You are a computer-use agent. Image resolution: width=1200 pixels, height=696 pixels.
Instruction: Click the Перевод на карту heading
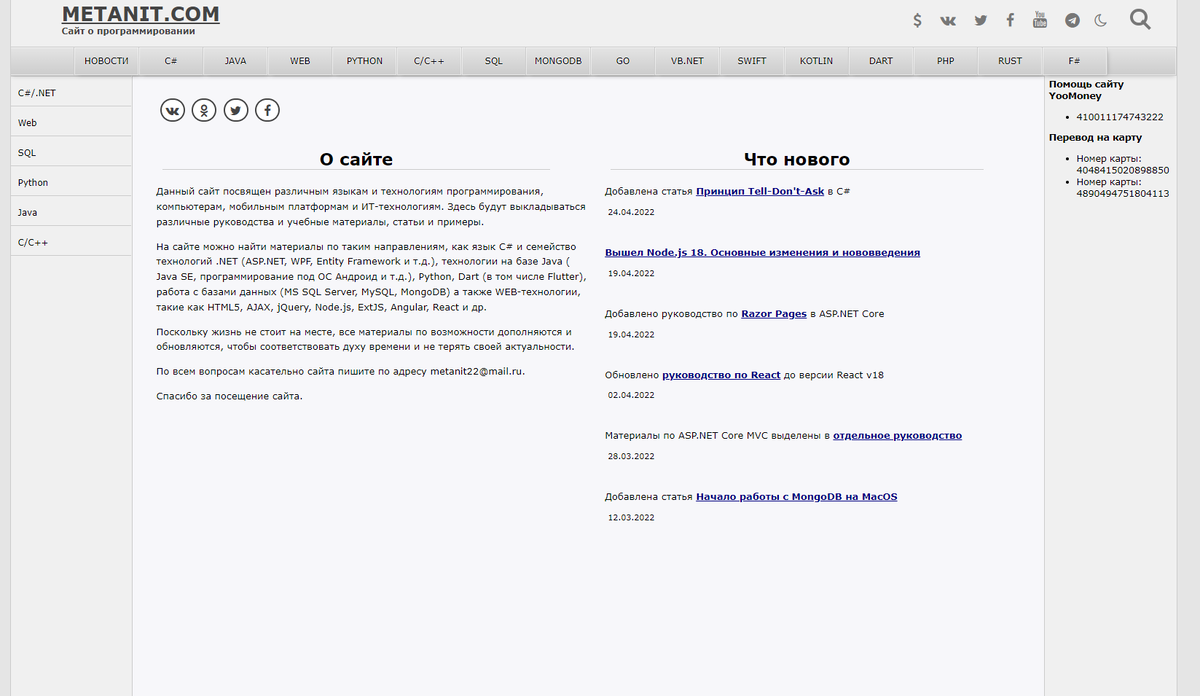[x=1095, y=137]
